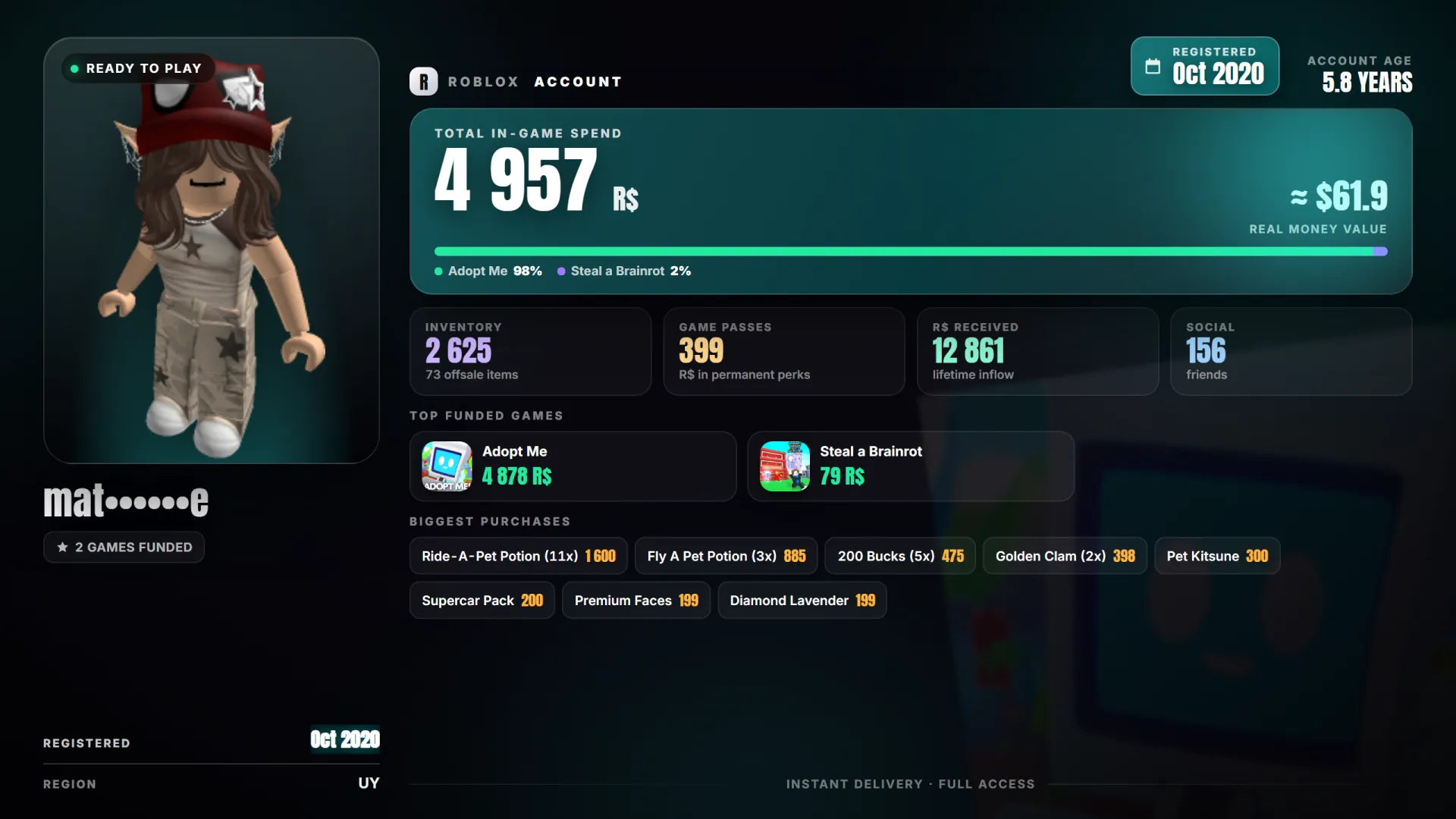
Task: Click the 5.8 YEARS account age
Action: pyautogui.click(x=1367, y=82)
